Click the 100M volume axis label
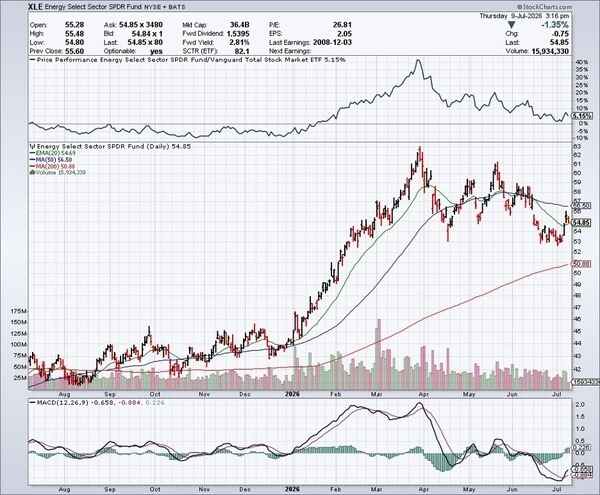This screenshot has width=600, height=495. [18, 344]
